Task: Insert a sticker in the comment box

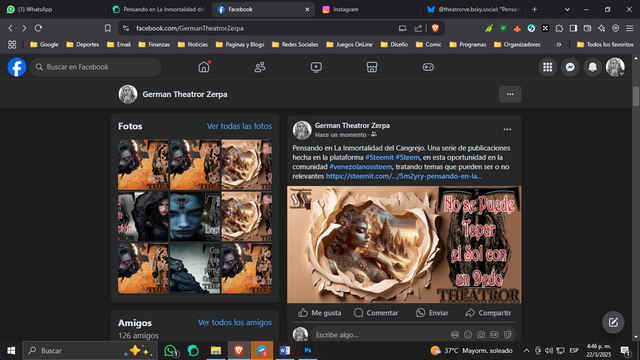Action: (507, 335)
